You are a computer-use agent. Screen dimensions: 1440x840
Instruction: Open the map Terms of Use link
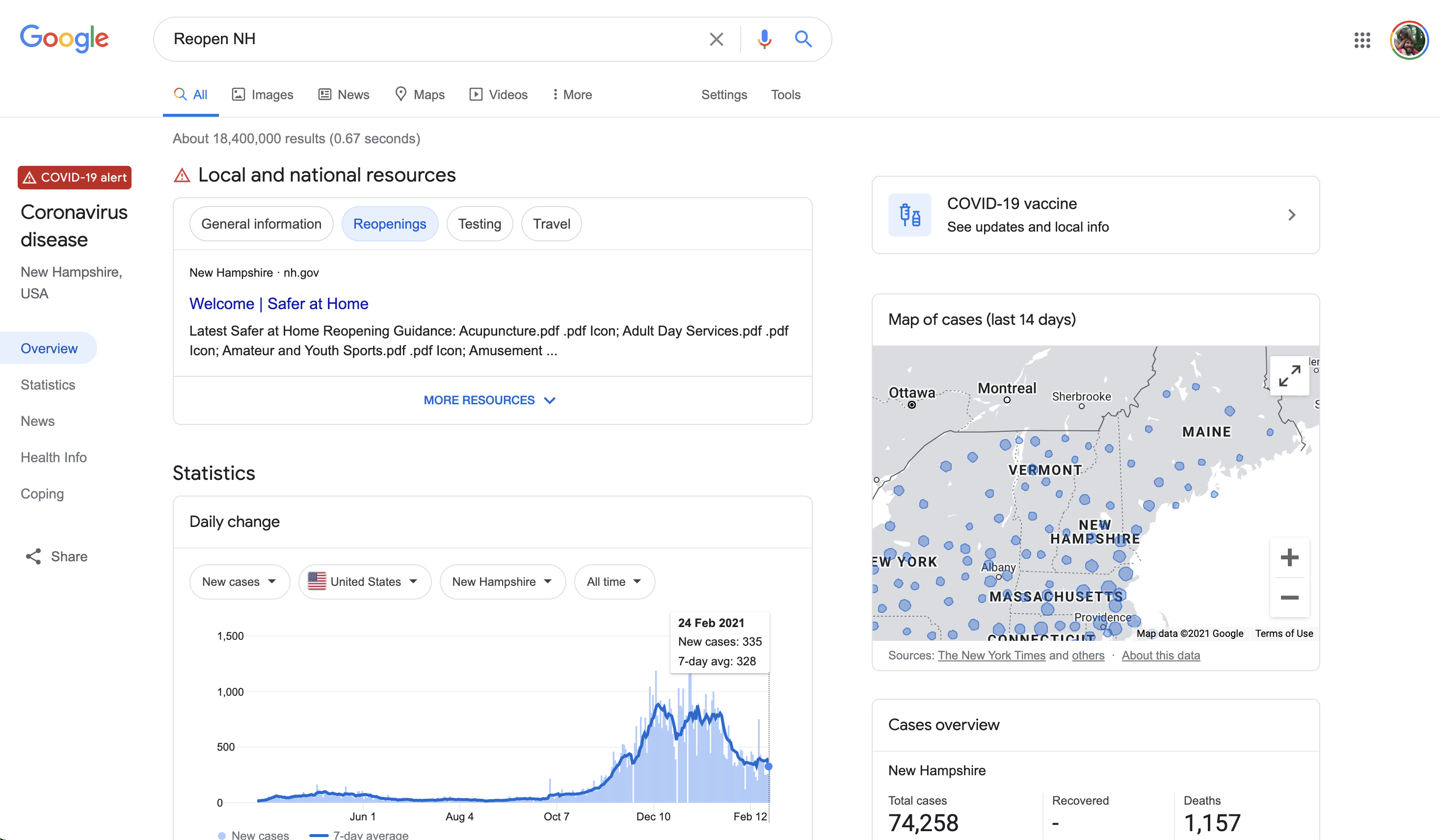pos(1284,633)
